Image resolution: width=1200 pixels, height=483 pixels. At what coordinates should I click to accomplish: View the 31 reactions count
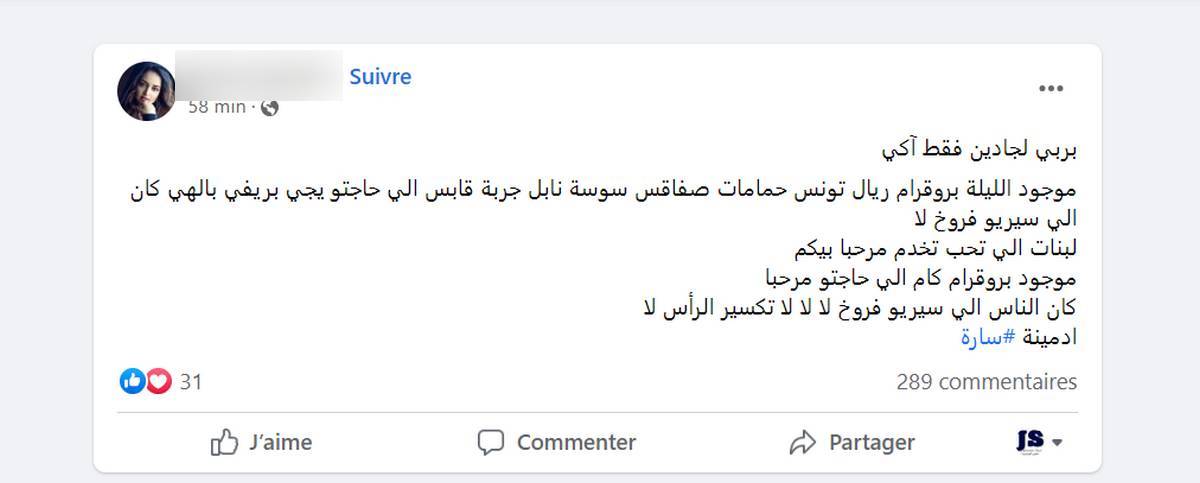[191, 382]
